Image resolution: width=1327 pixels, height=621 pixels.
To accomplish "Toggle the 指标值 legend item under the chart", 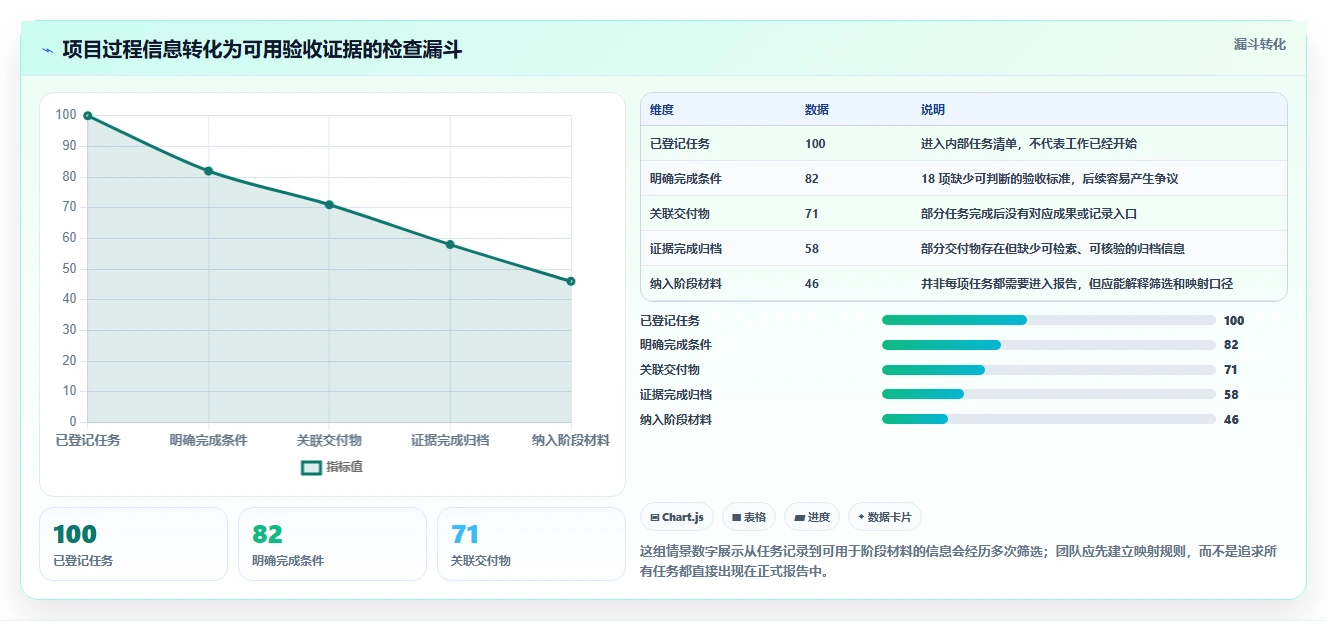I will [332, 467].
